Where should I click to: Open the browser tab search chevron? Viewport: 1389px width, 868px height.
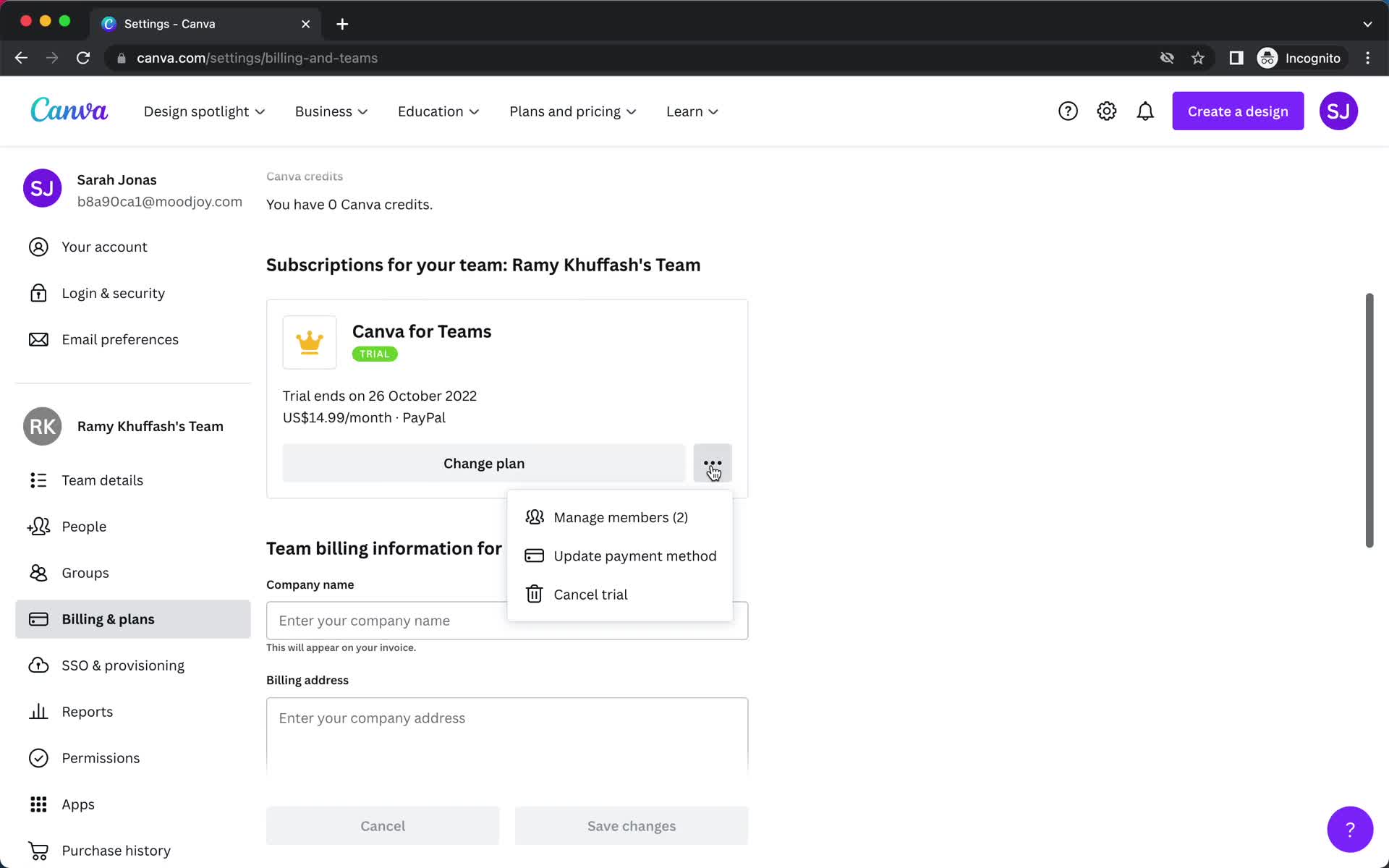[x=1367, y=24]
